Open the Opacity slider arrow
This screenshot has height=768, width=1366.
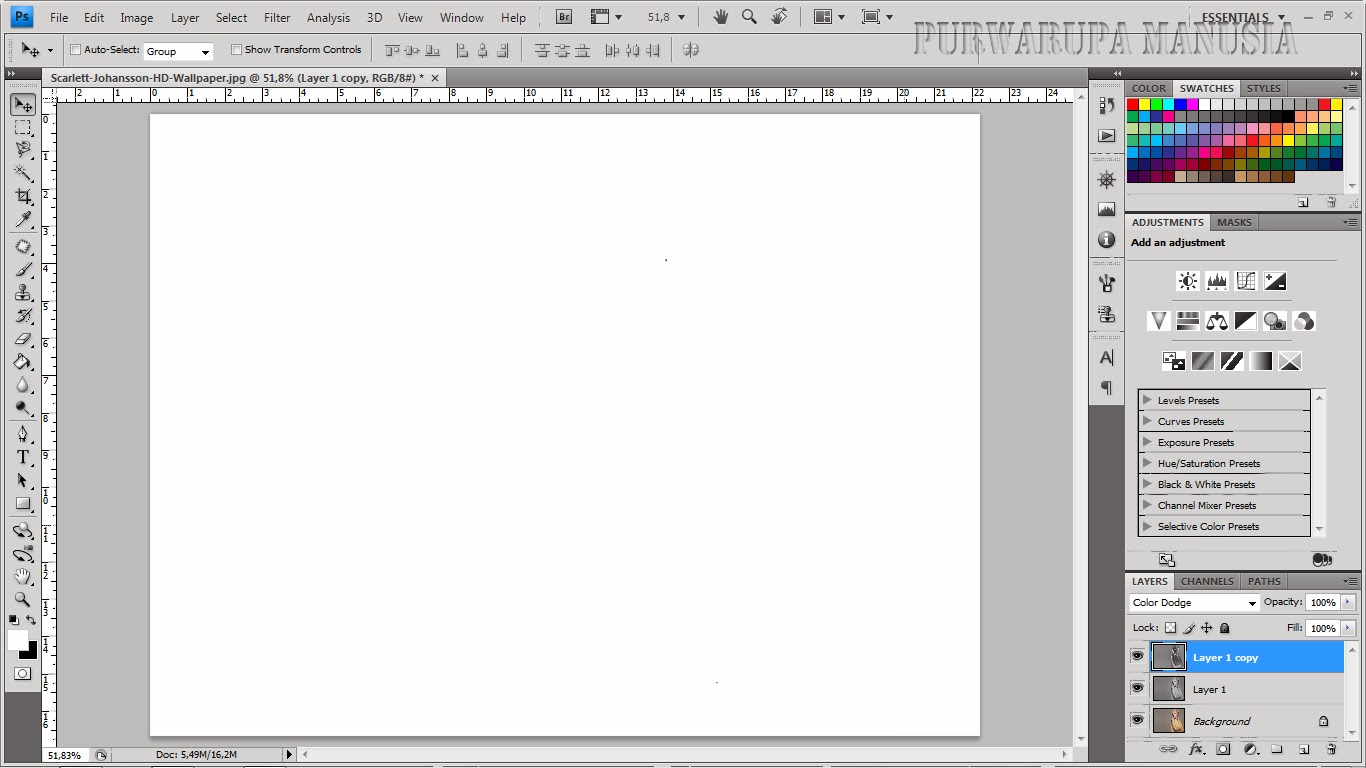pos(1348,602)
